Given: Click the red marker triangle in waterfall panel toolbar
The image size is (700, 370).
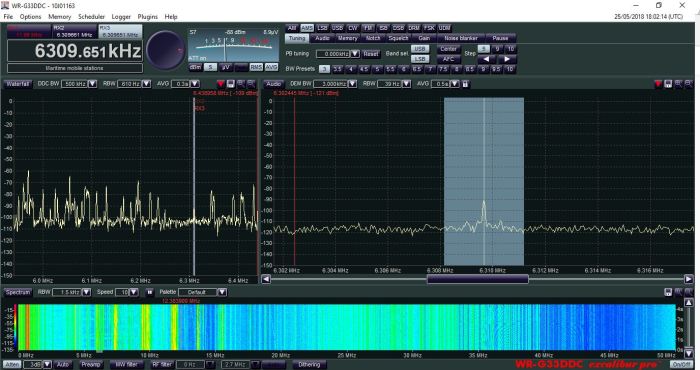Looking at the screenshot, I should pyautogui.click(x=221, y=83).
